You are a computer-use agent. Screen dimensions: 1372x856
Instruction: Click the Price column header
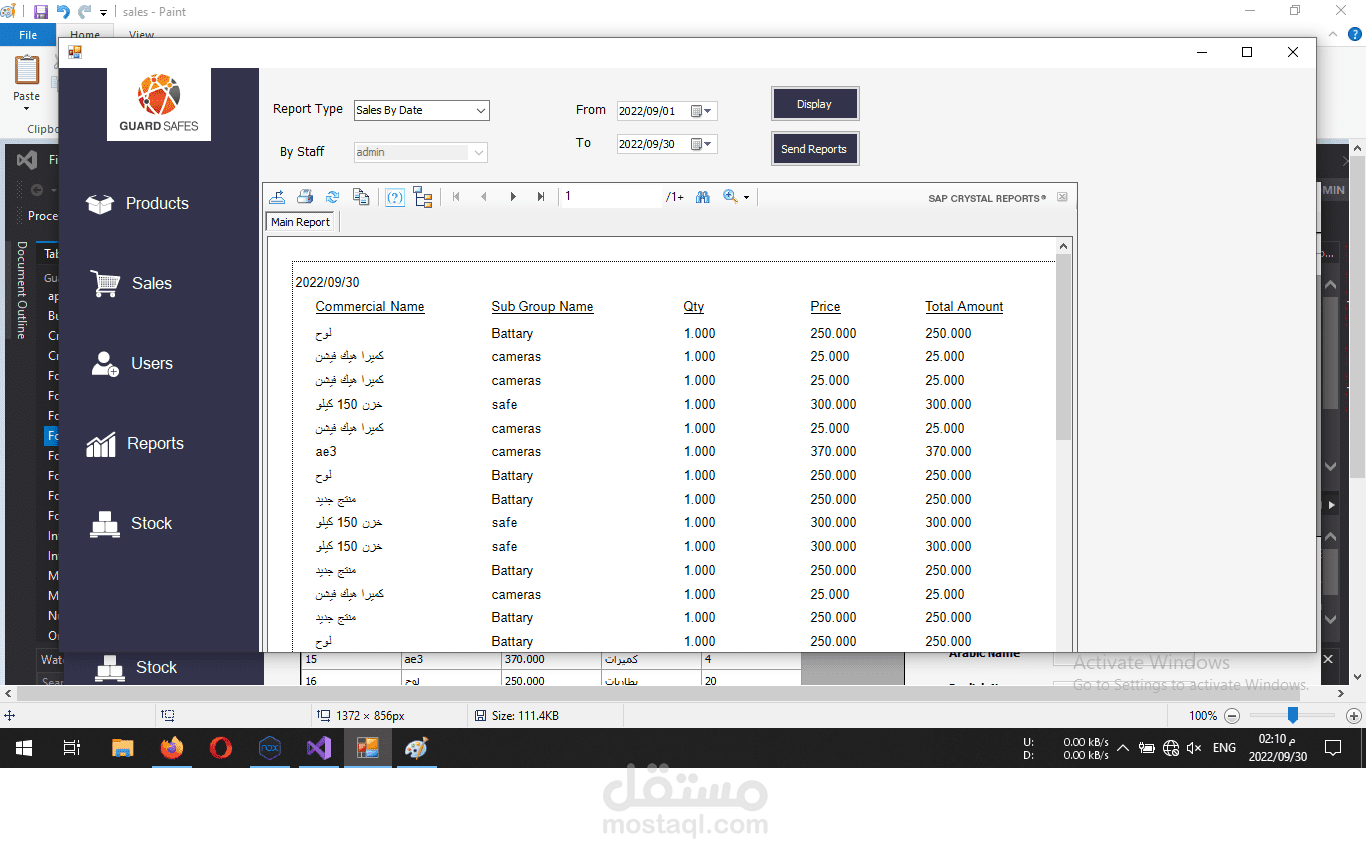pos(825,307)
